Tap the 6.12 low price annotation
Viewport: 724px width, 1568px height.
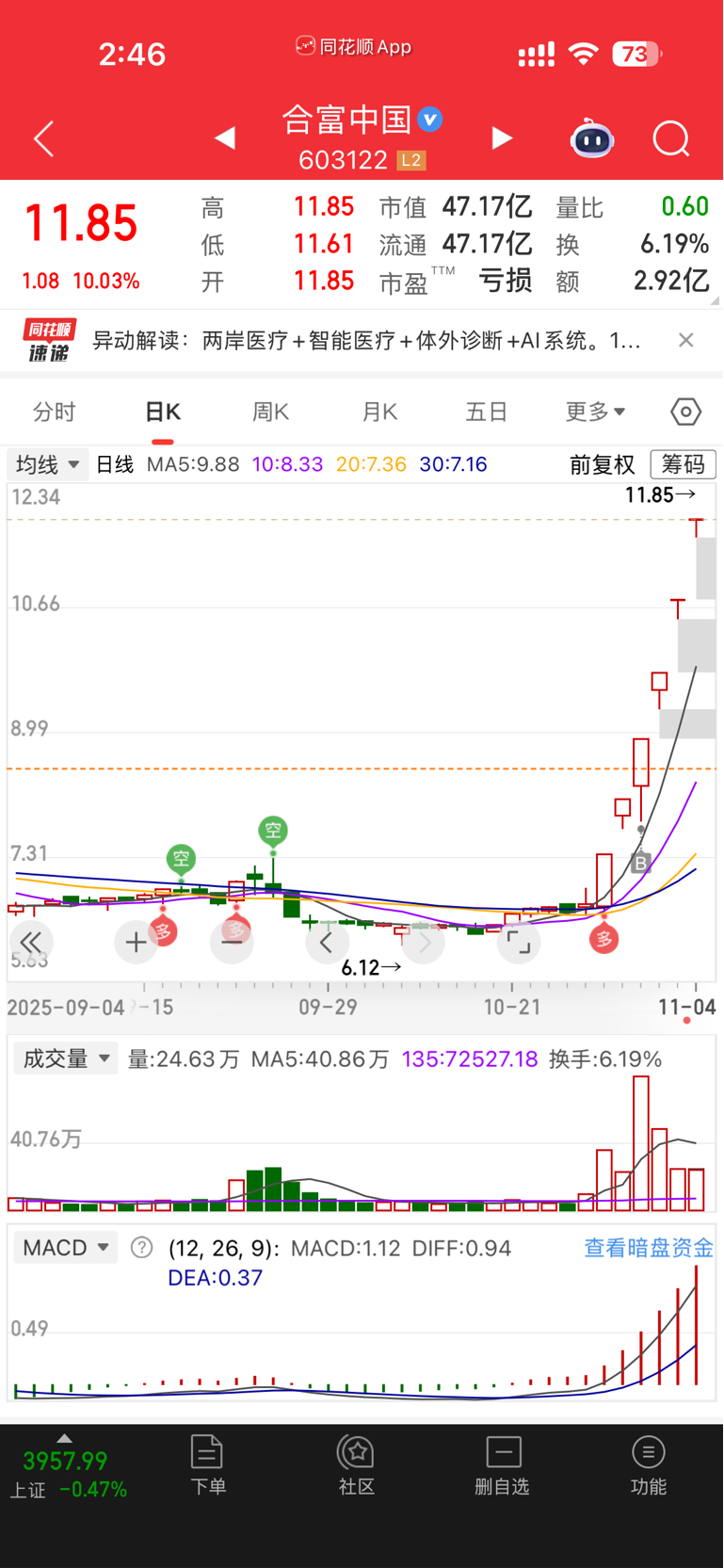tap(371, 967)
